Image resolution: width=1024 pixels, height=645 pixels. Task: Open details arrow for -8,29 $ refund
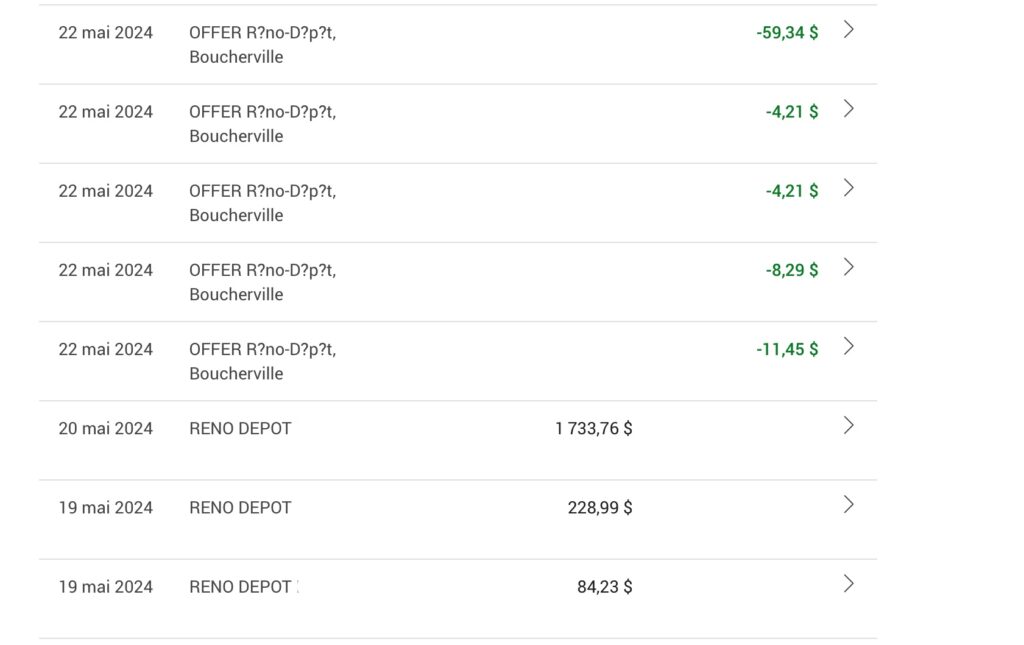click(848, 267)
